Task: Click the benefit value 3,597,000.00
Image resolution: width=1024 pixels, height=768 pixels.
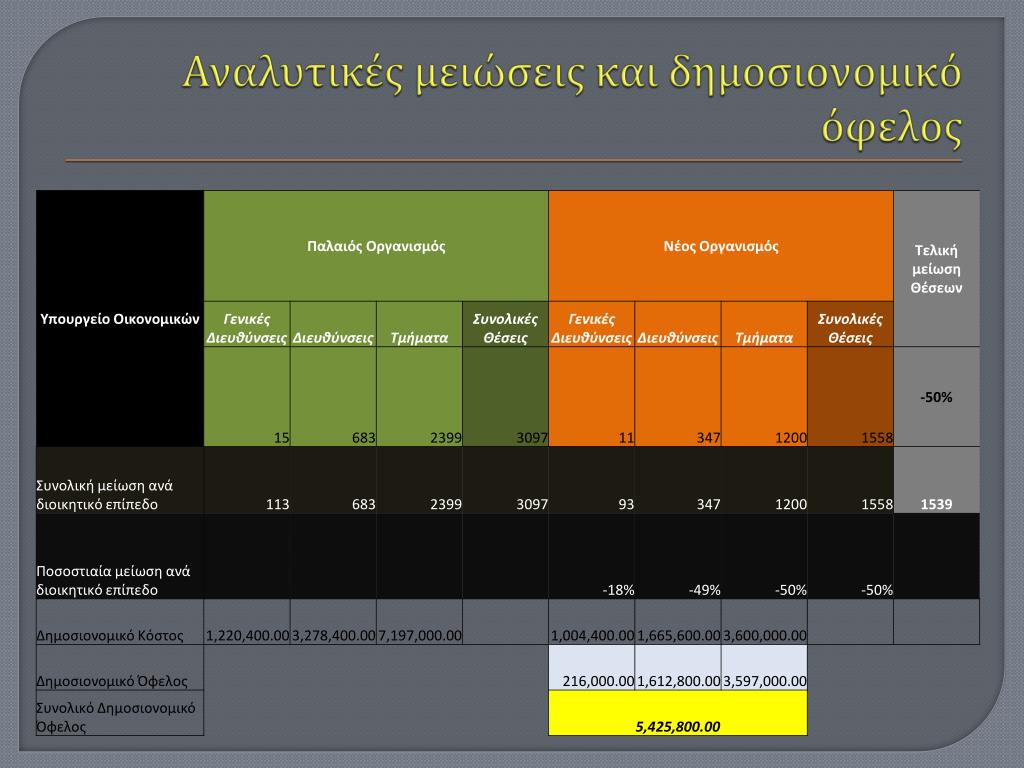Action: [765, 681]
